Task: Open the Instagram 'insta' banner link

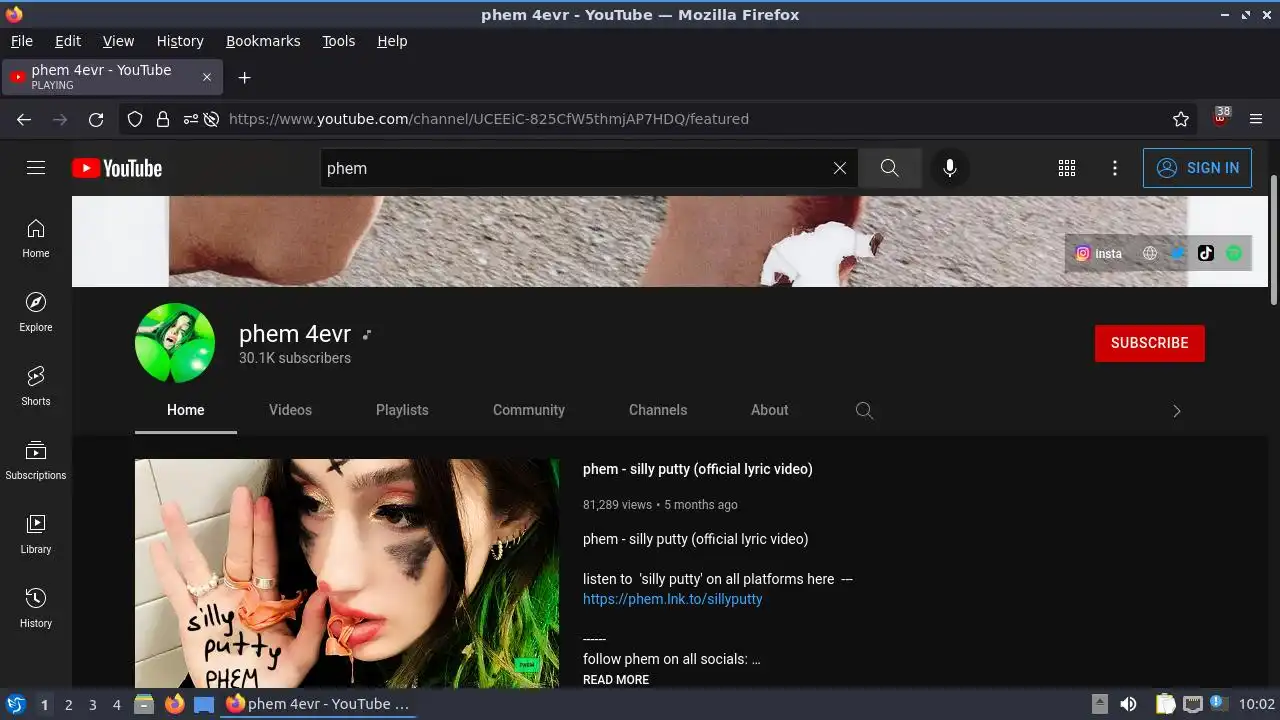Action: pos(1098,253)
